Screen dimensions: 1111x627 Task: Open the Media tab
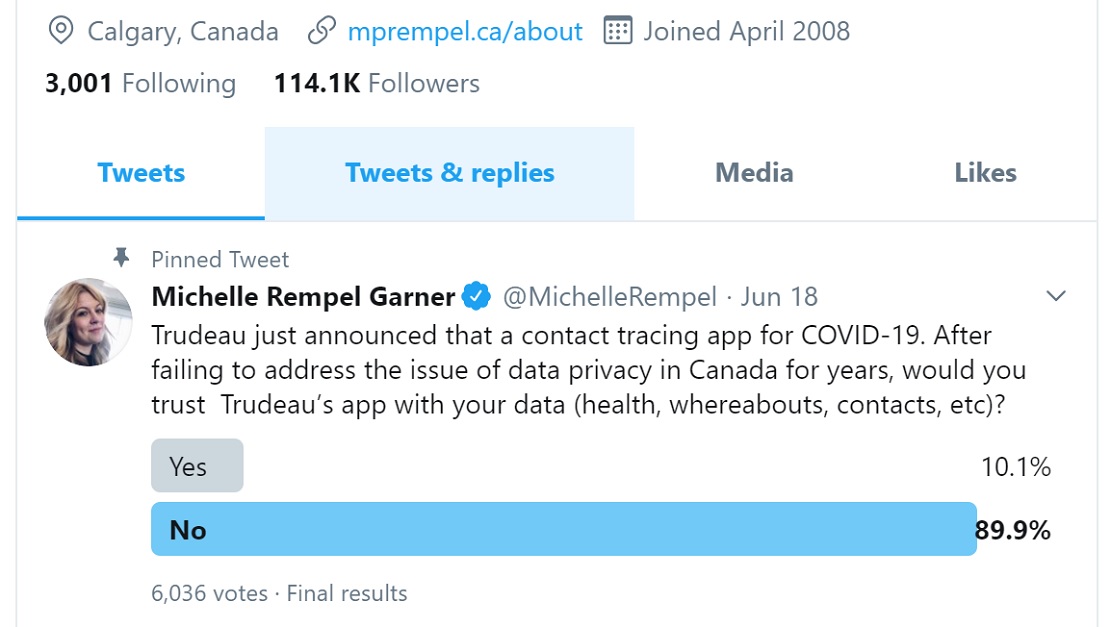(754, 174)
